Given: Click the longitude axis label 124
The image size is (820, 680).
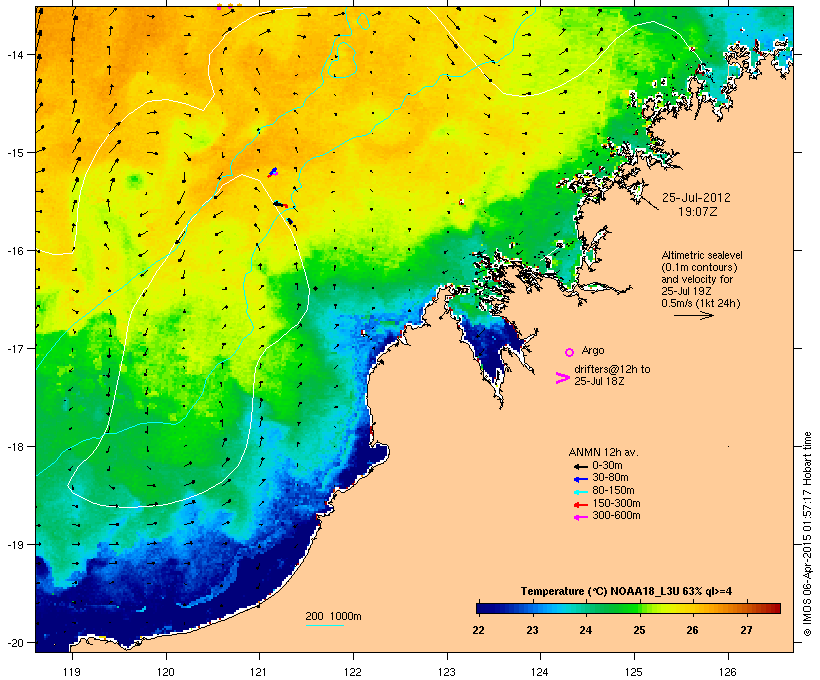Looking at the screenshot, I should [540, 672].
